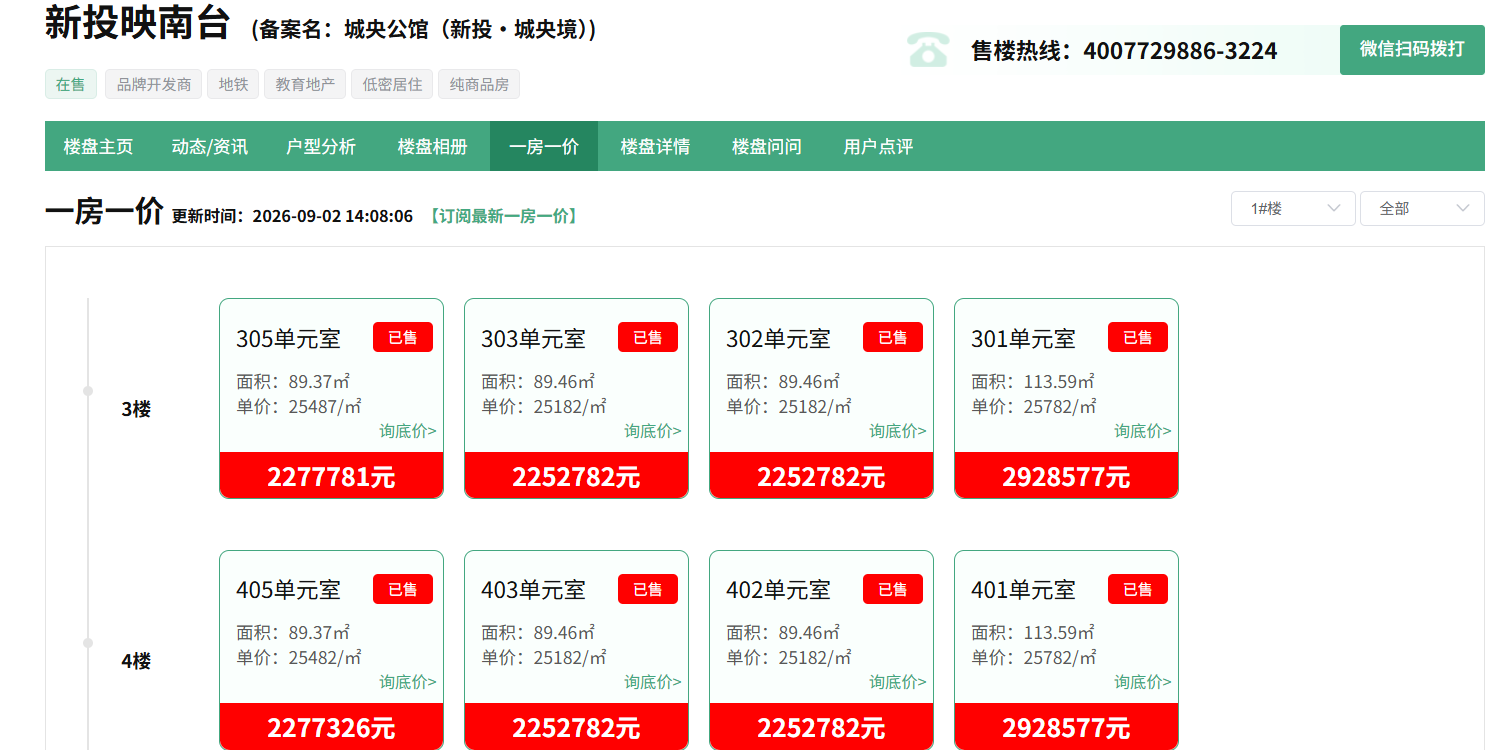Click the 动态/资讯 tab
Viewport: 1510px width, 750px height.
click(210, 146)
